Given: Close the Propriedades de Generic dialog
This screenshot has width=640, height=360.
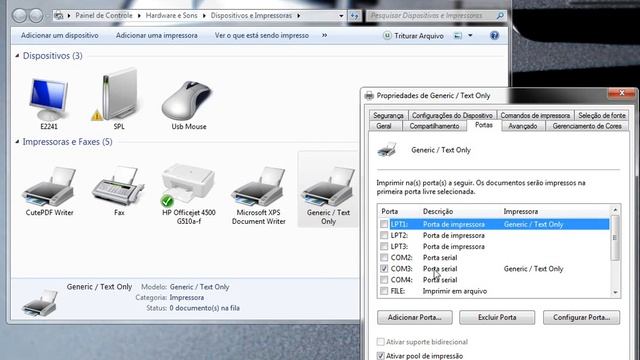Looking at the screenshot, I should 622,93.
